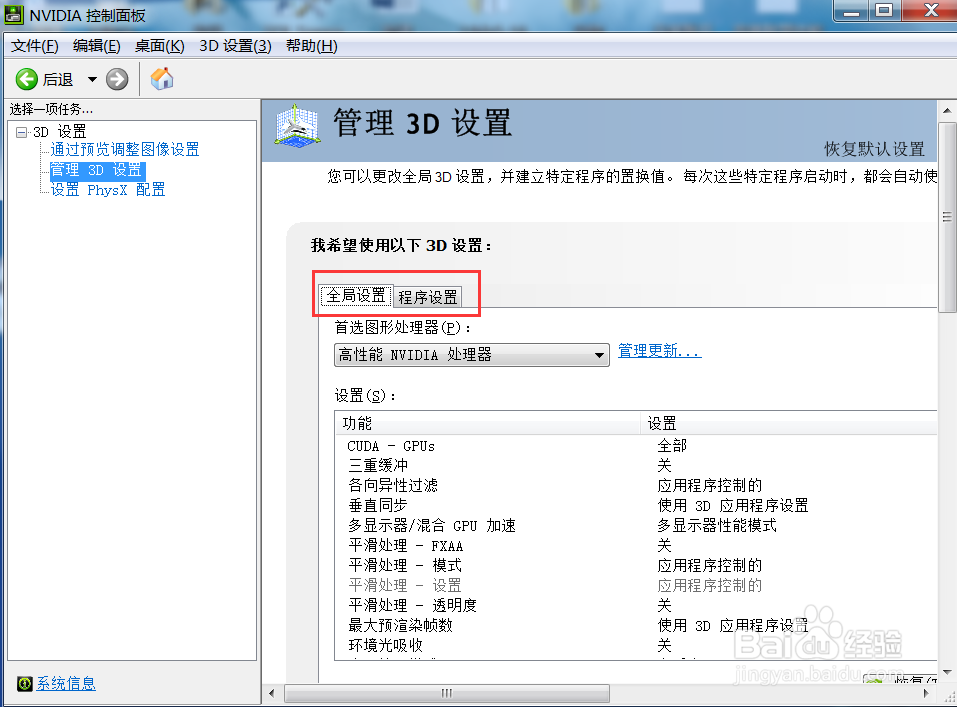
Task: Click the green Back arrow icon
Action: (26, 79)
